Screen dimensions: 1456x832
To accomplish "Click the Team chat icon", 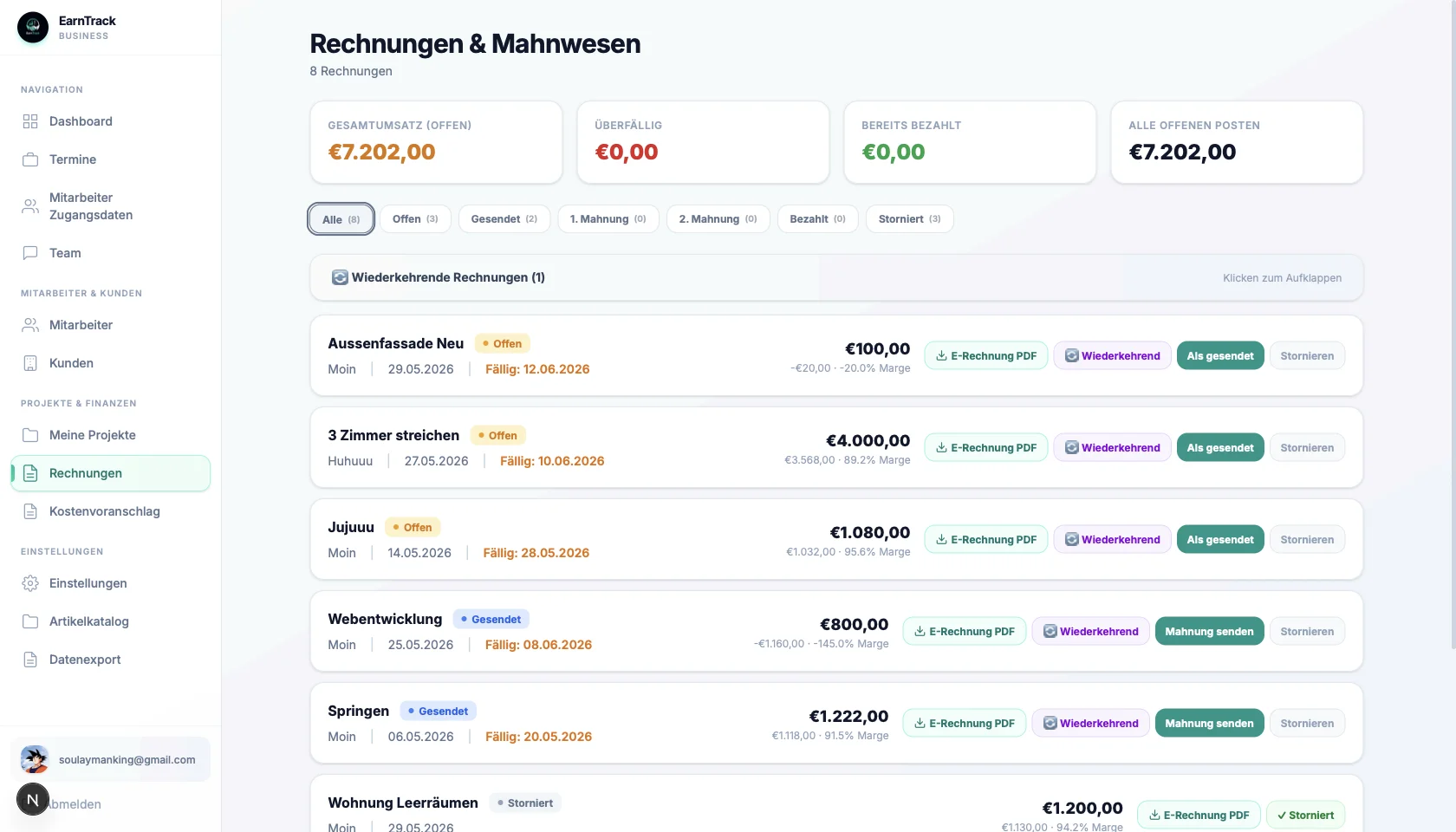I will pos(30,253).
